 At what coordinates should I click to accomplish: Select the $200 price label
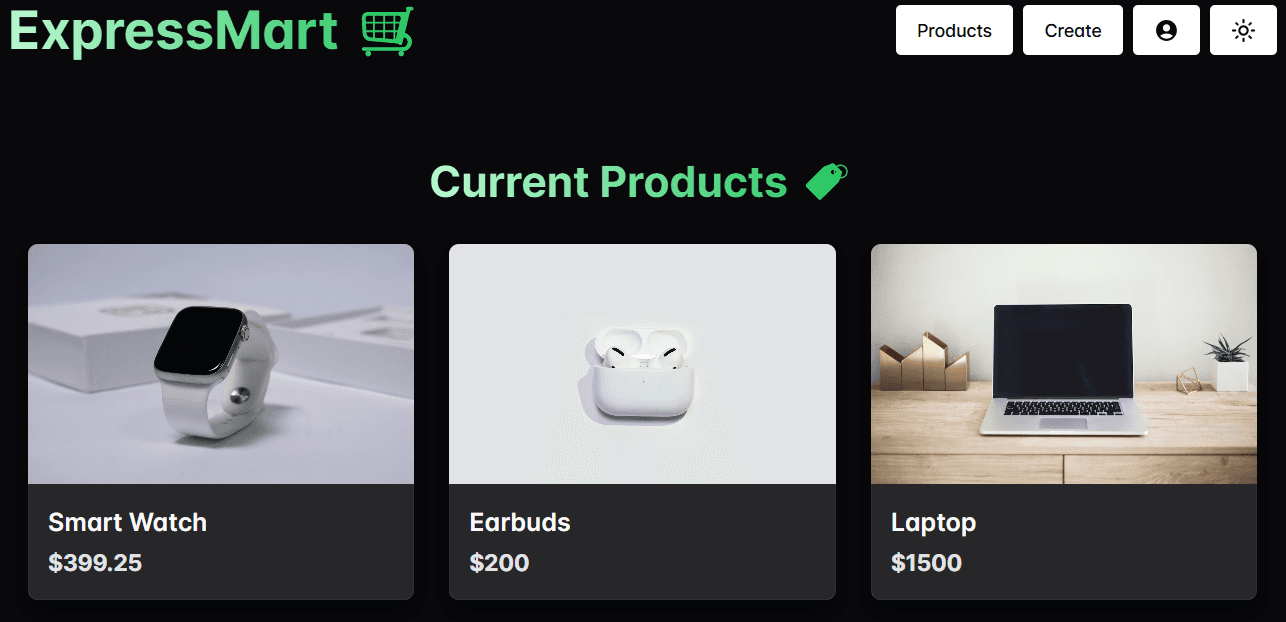click(x=499, y=563)
